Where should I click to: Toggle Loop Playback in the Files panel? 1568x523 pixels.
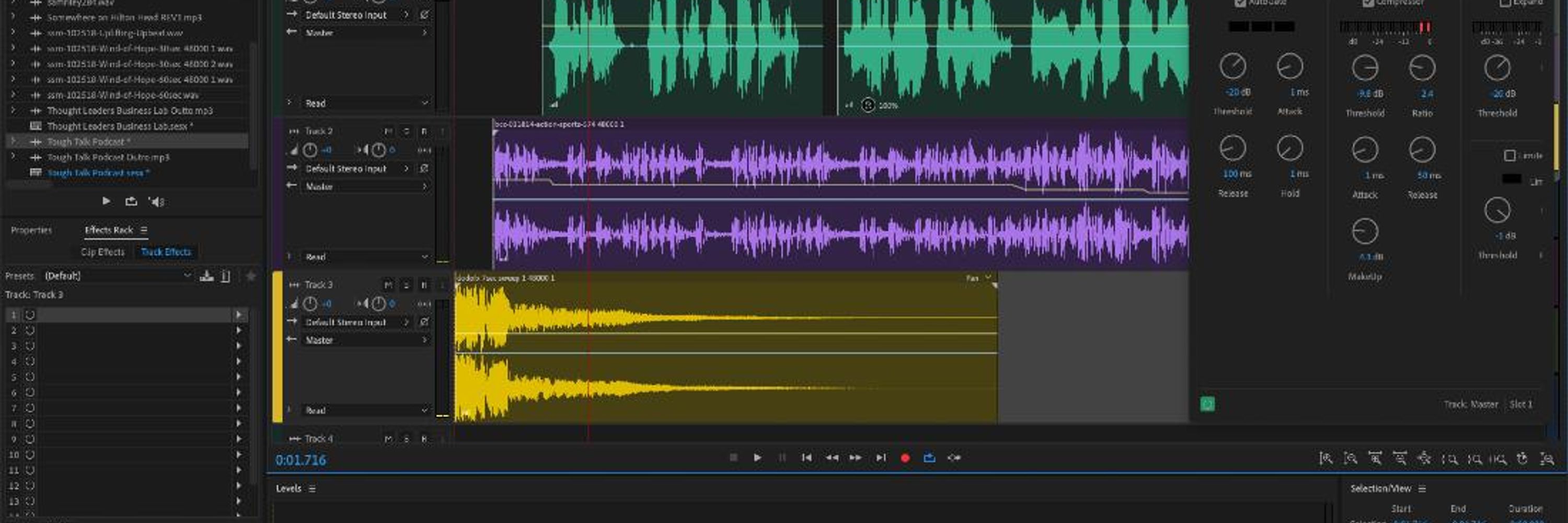point(131,201)
